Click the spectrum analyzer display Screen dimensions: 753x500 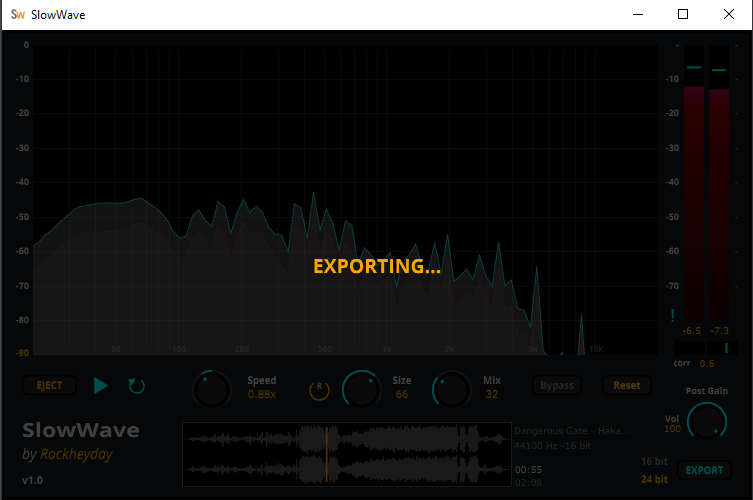coord(345,200)
